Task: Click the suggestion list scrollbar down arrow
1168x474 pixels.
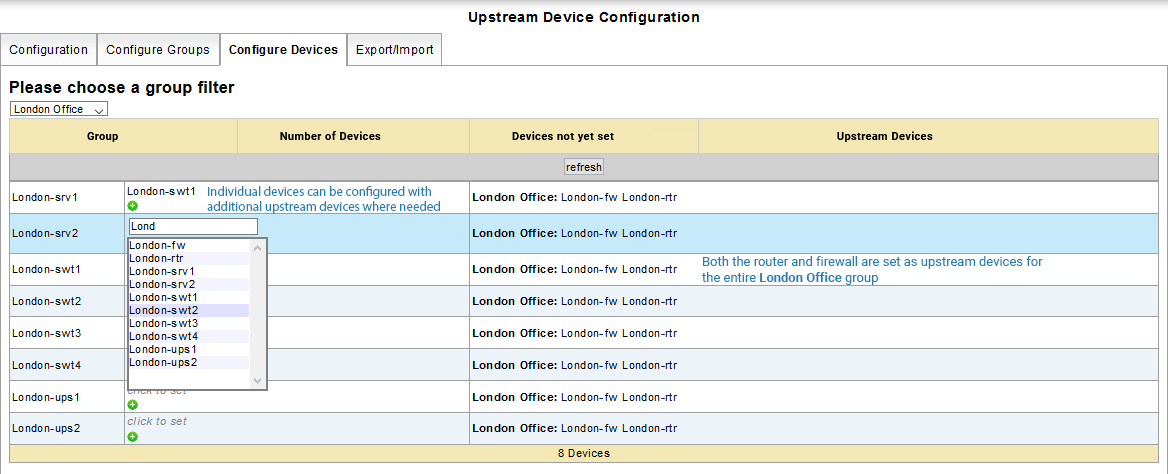Action: coord(257,380)
